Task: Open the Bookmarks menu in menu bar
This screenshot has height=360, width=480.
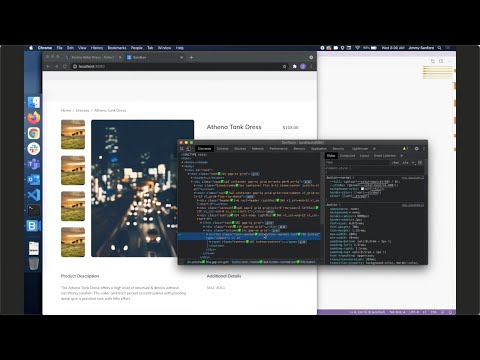Action: click(x=117, y=48)
